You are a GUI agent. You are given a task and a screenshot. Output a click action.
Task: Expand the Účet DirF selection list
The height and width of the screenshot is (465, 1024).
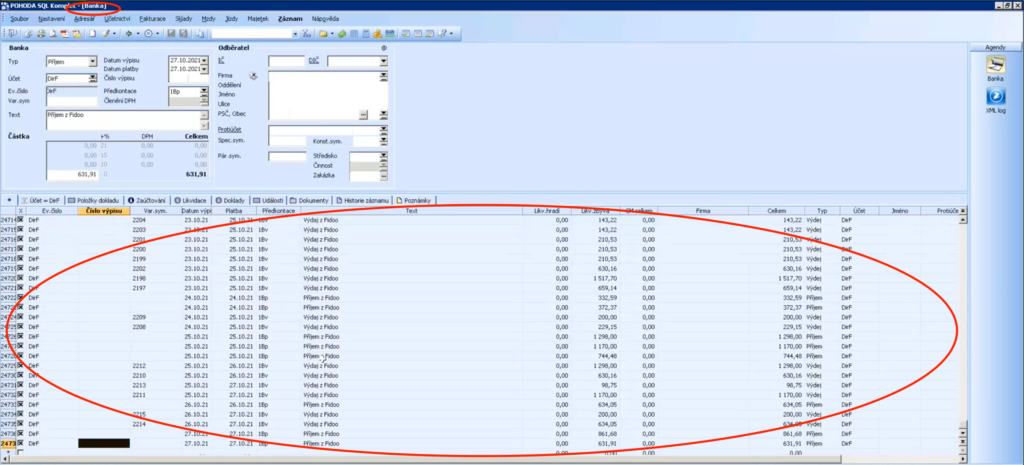(92, 78)
